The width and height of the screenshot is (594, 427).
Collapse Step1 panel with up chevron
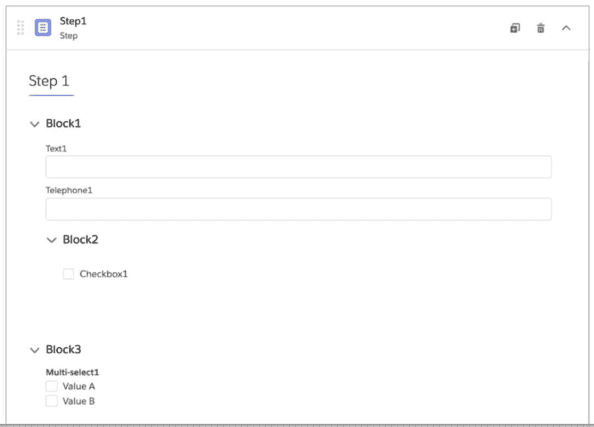pos(566,28)
